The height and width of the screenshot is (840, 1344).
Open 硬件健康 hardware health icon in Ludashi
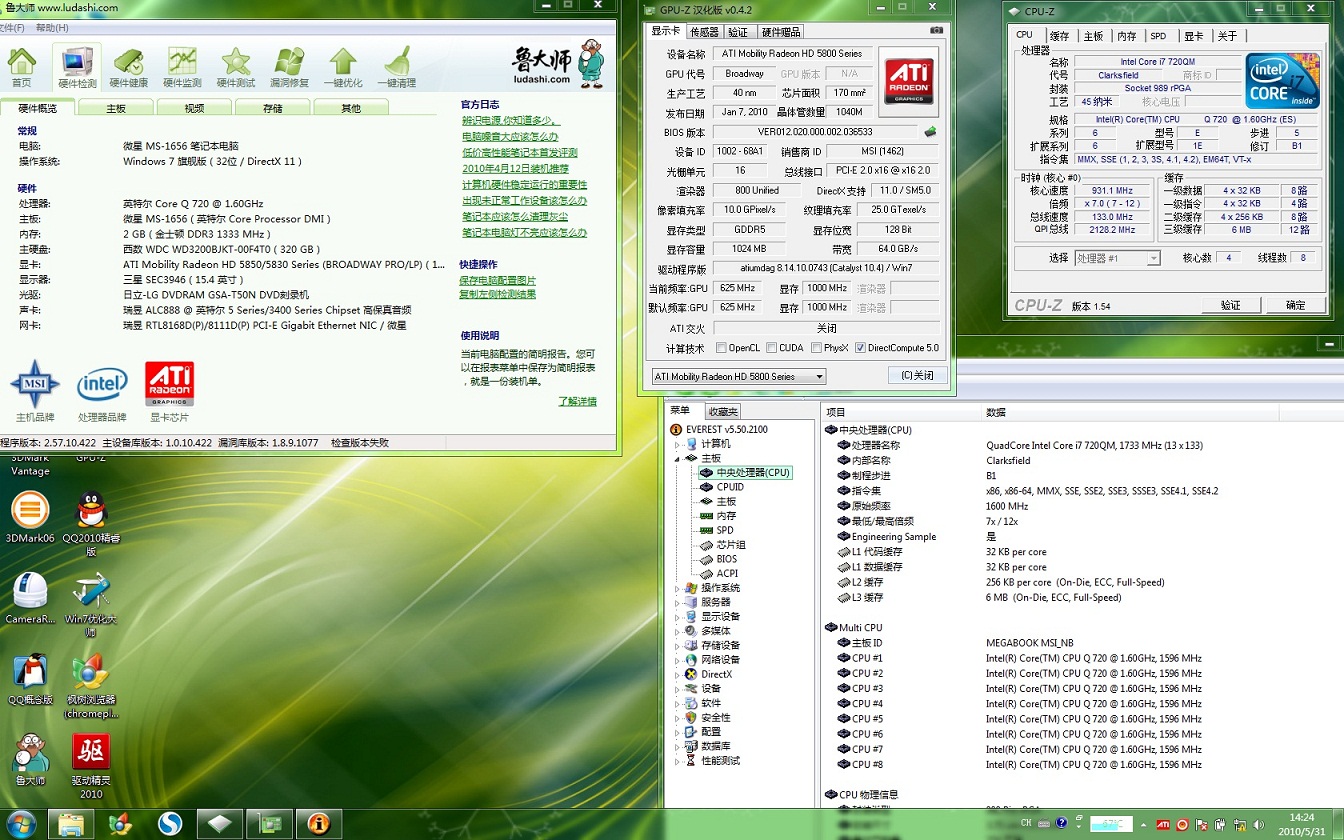pyautogui.click(x=128, y=67)
